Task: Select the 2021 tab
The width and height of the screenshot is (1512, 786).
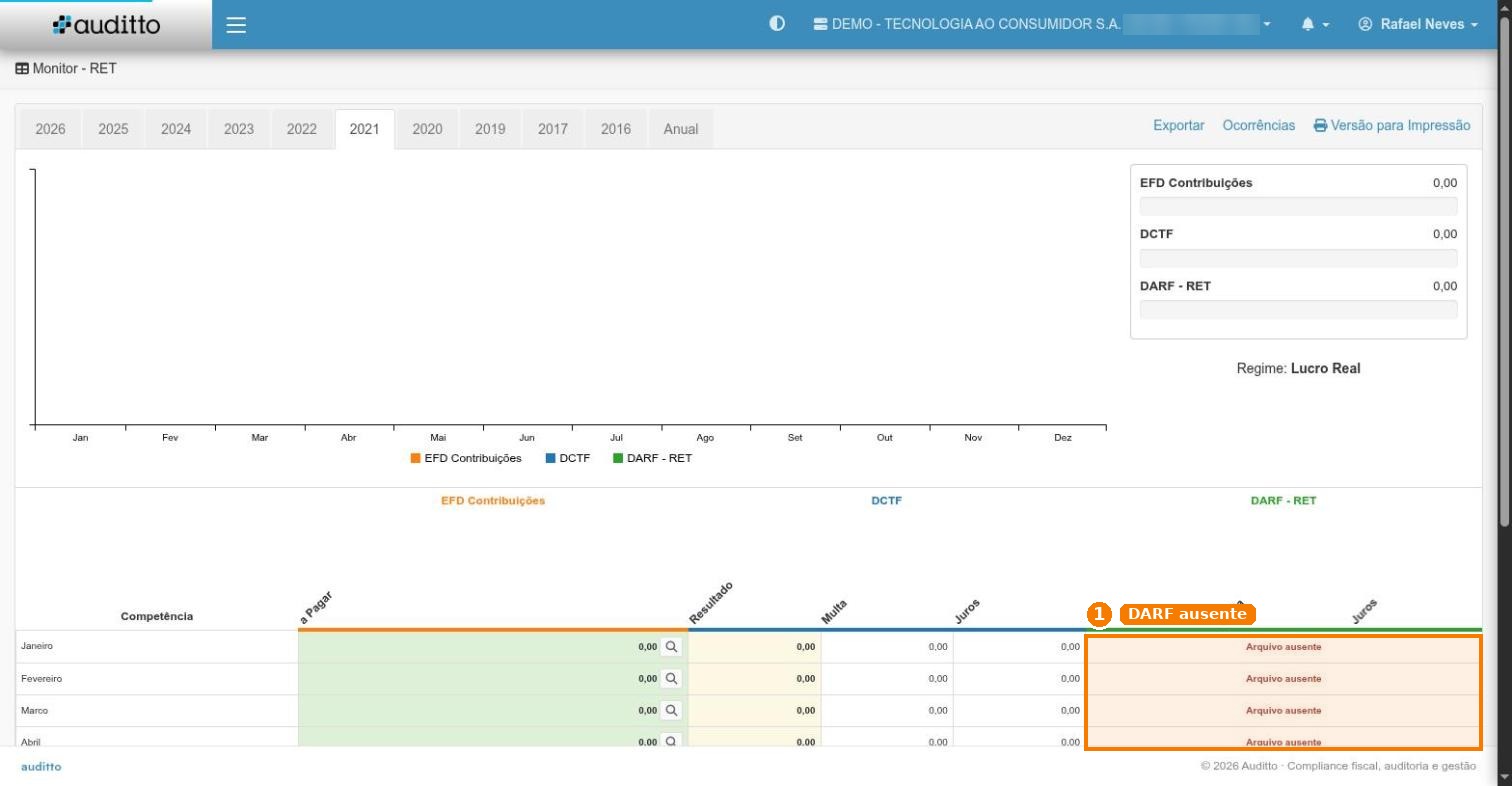Action: click(364, 129)
